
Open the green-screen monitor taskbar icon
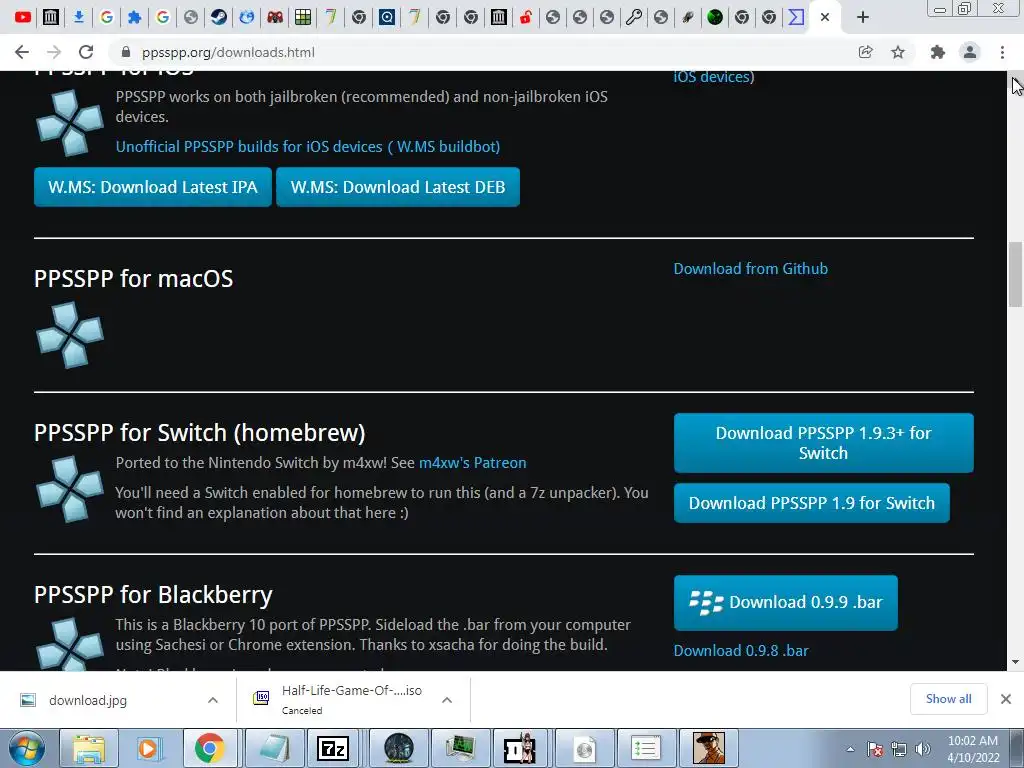tap(460, 748)
